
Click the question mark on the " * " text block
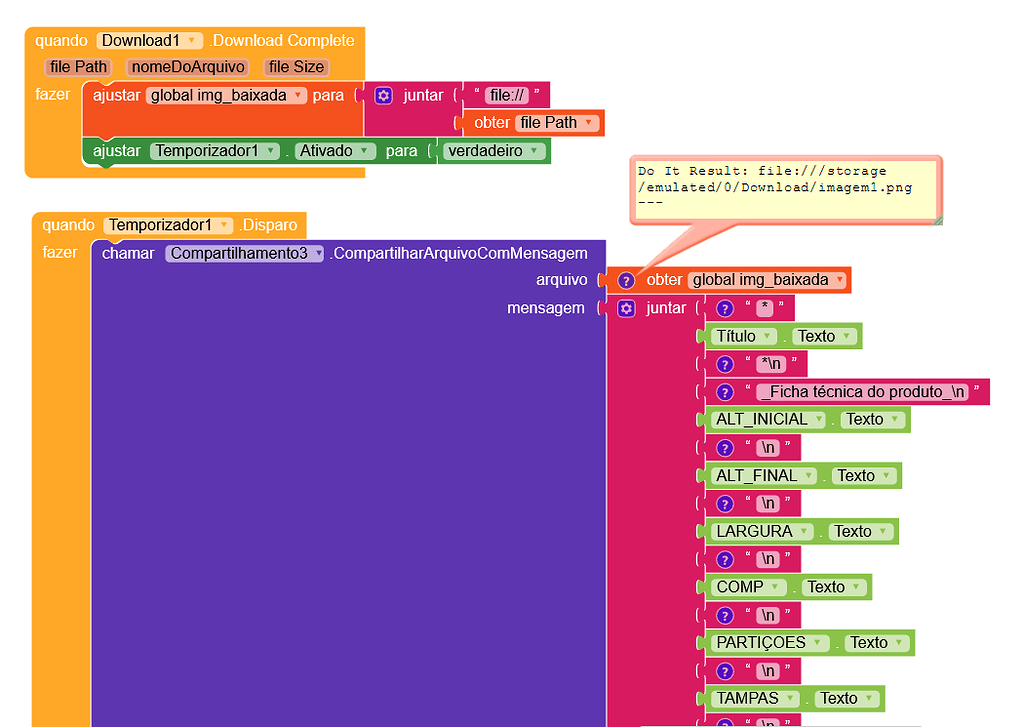tap(724, 308)
